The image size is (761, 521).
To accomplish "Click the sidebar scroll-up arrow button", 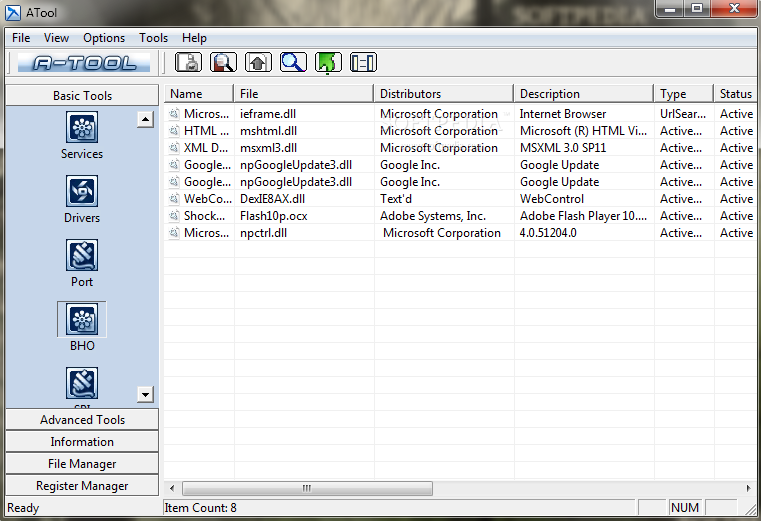I will pos(145,119).
